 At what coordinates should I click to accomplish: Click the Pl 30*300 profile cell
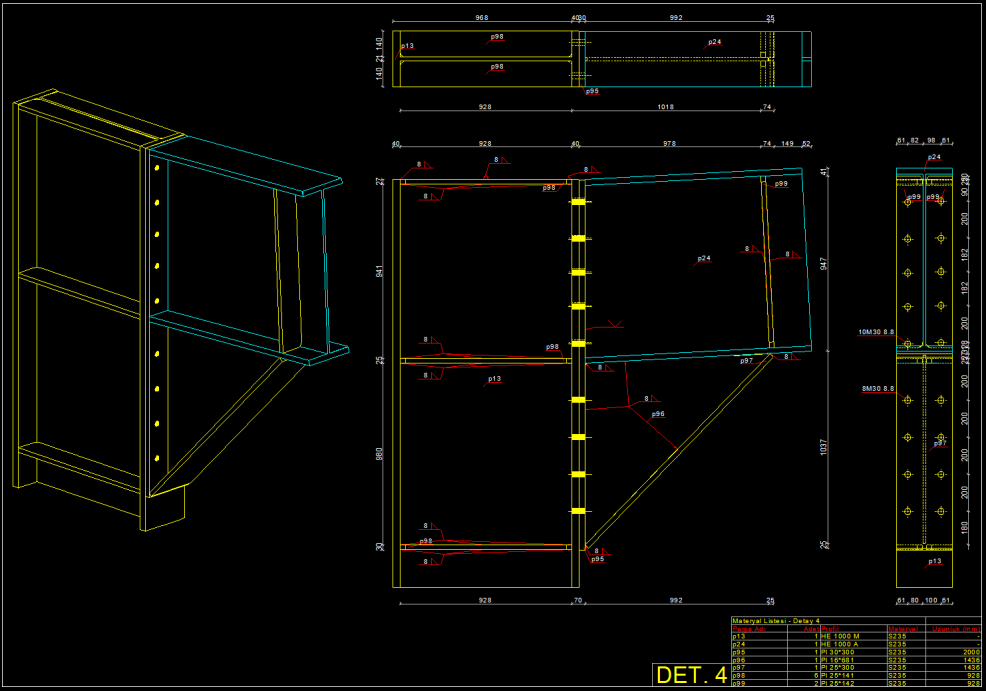838,652
